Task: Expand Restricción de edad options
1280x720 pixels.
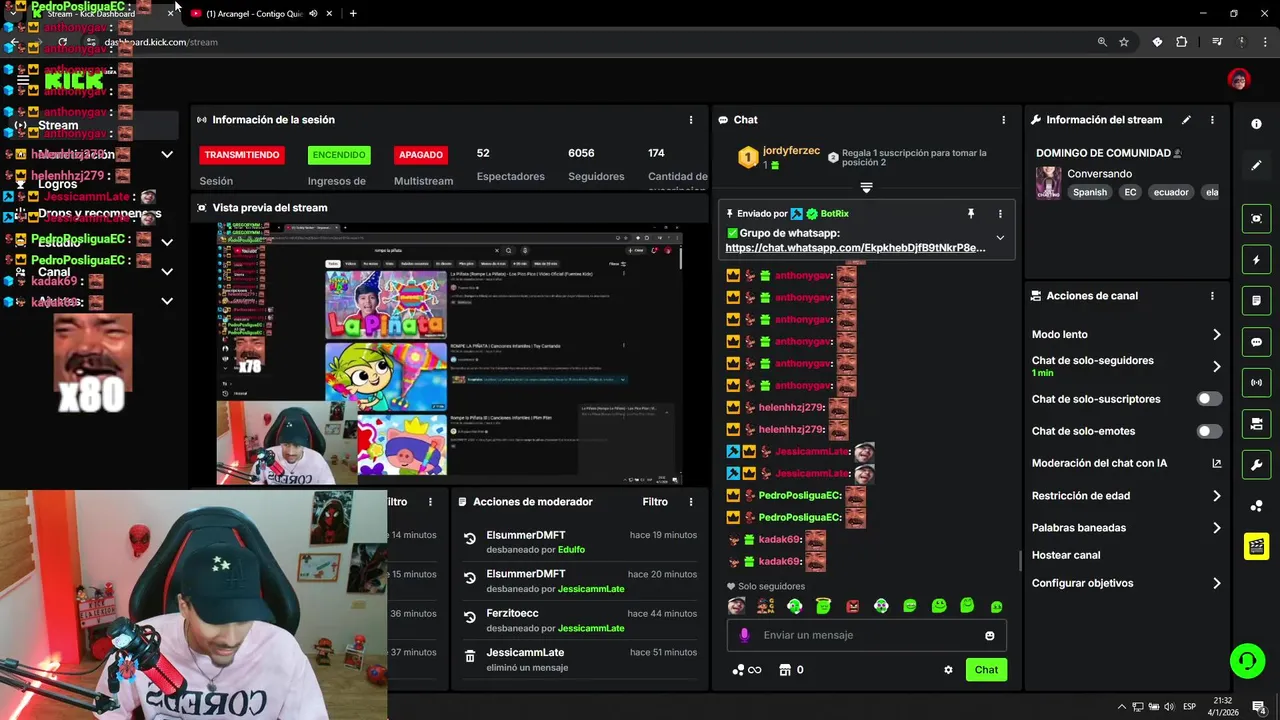Action: tap(1217, 496)
